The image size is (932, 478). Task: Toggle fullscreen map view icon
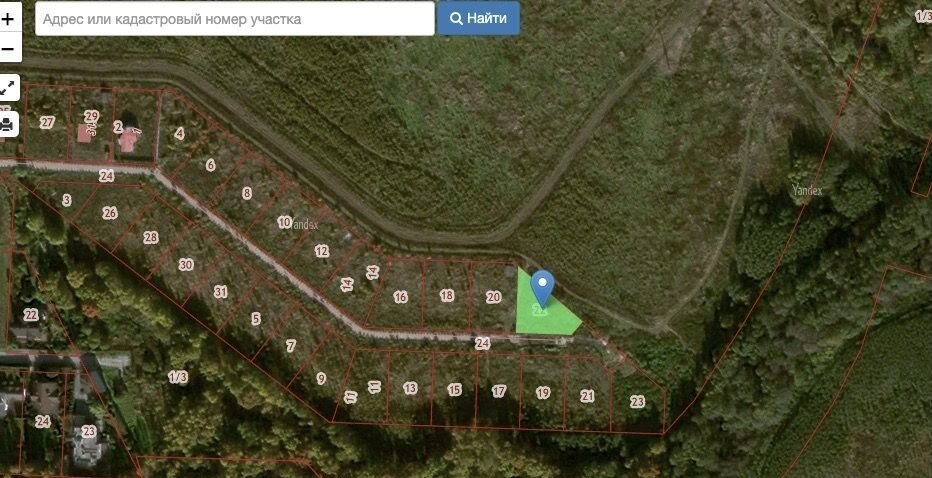(x=8, y=88)
